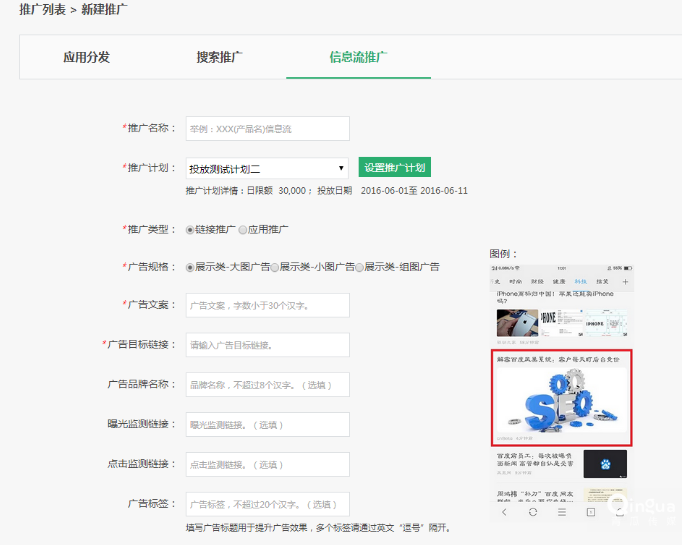Select the 信息流推广 tab

pyautogui.click(x=358, y=57)
